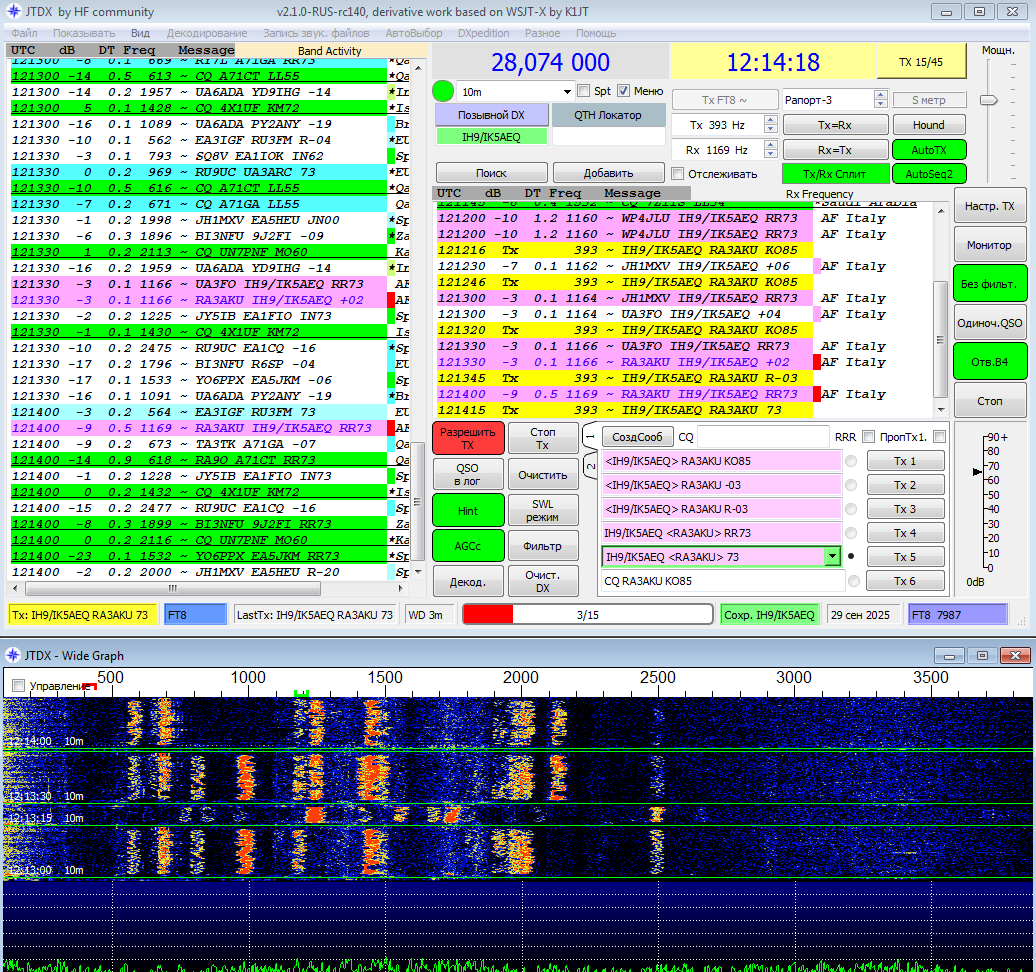This screenshot has width=1036, height=972.
Task: Toggle the Tx/Rx Сплит button
Action: 835,174
